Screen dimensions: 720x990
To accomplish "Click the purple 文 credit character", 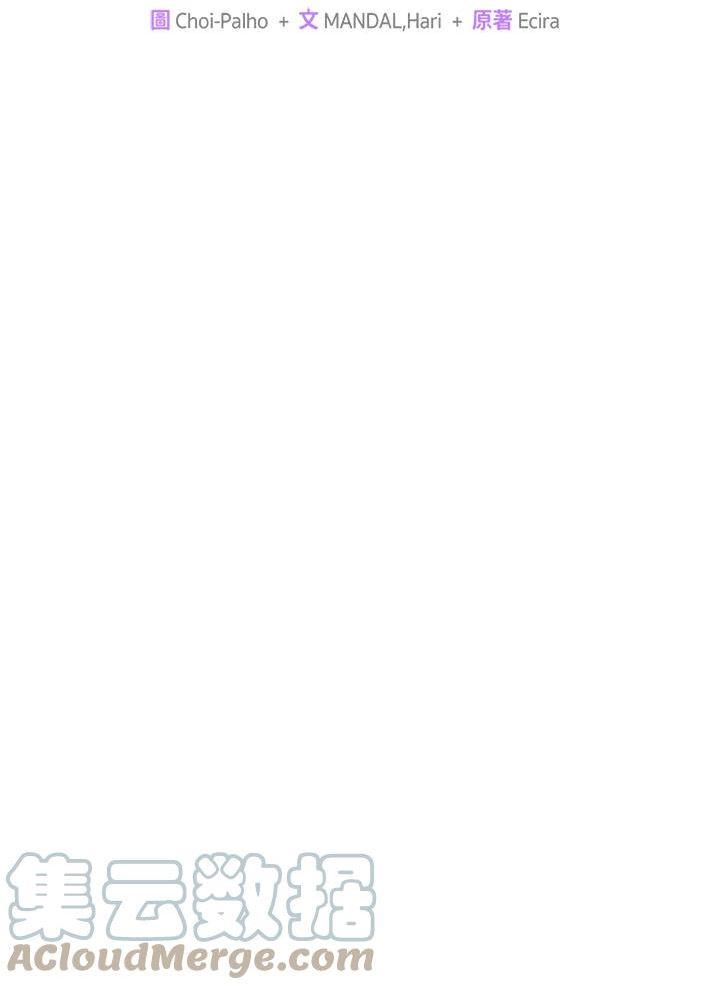I will pos(308,20).
